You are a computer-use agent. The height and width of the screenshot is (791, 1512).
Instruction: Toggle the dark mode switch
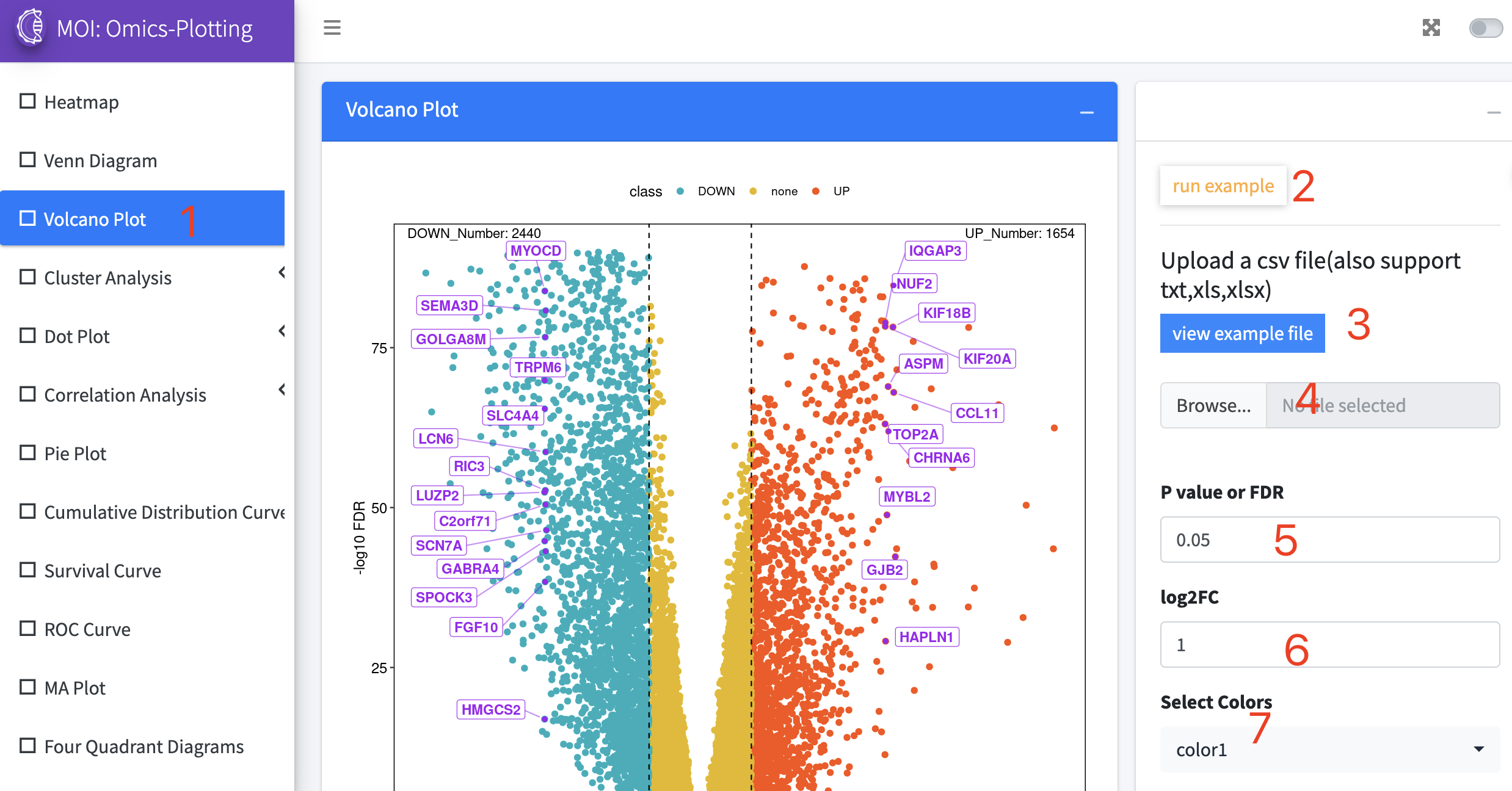coord(1486,28)
